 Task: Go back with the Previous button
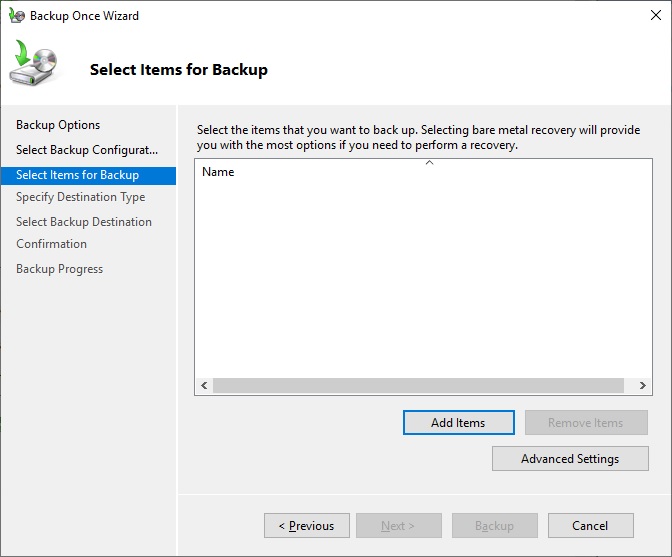(x=306, y=526)
